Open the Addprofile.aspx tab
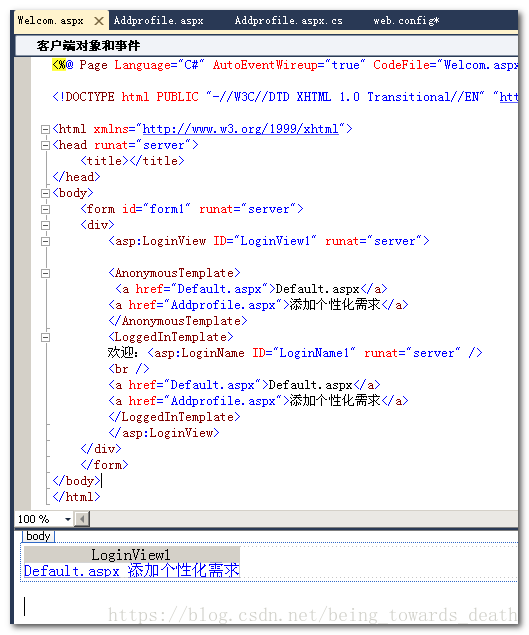 [158, 21]
